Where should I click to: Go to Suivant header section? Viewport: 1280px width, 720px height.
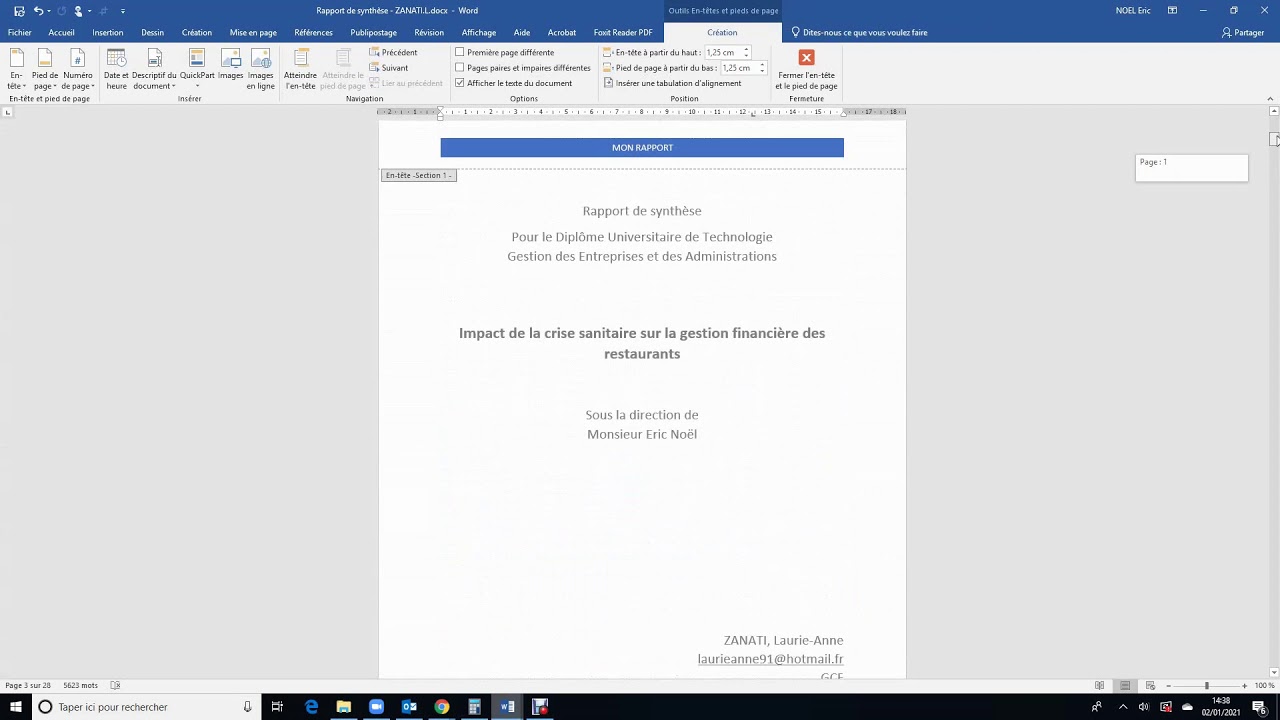tap(388, 68)
